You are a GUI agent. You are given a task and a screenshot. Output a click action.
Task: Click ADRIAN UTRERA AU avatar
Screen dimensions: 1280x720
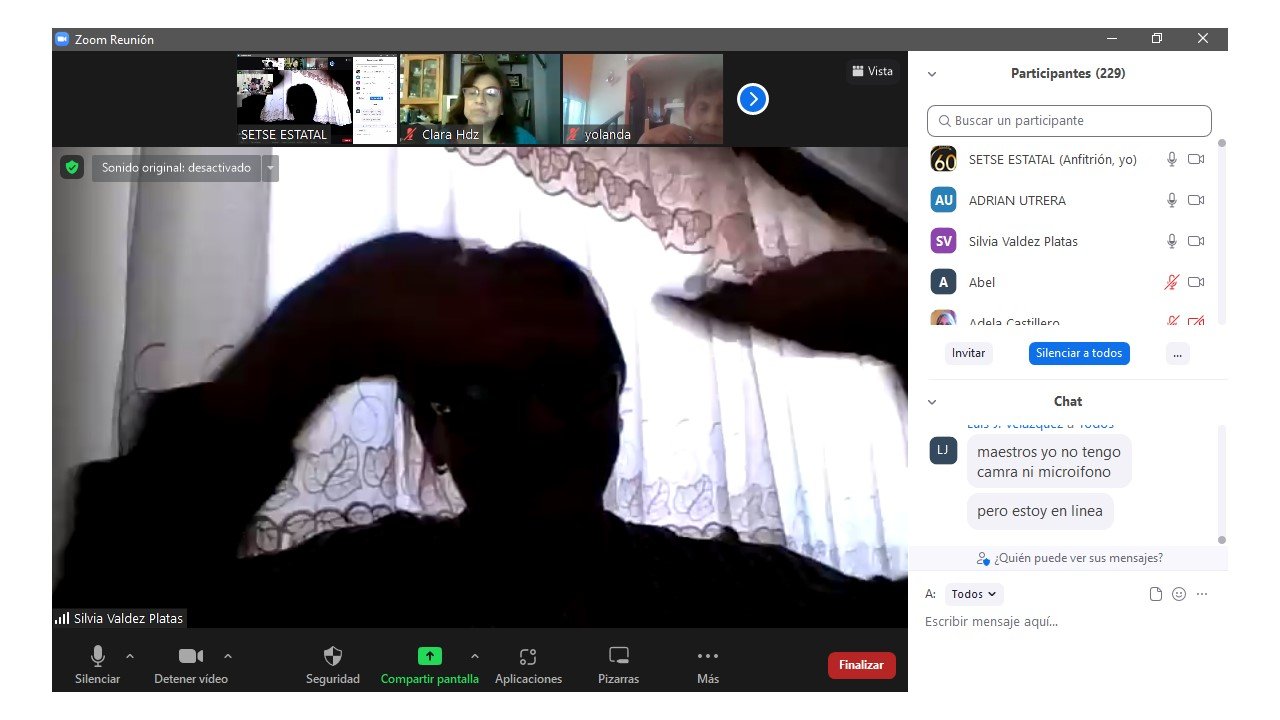tap(943, 200)
